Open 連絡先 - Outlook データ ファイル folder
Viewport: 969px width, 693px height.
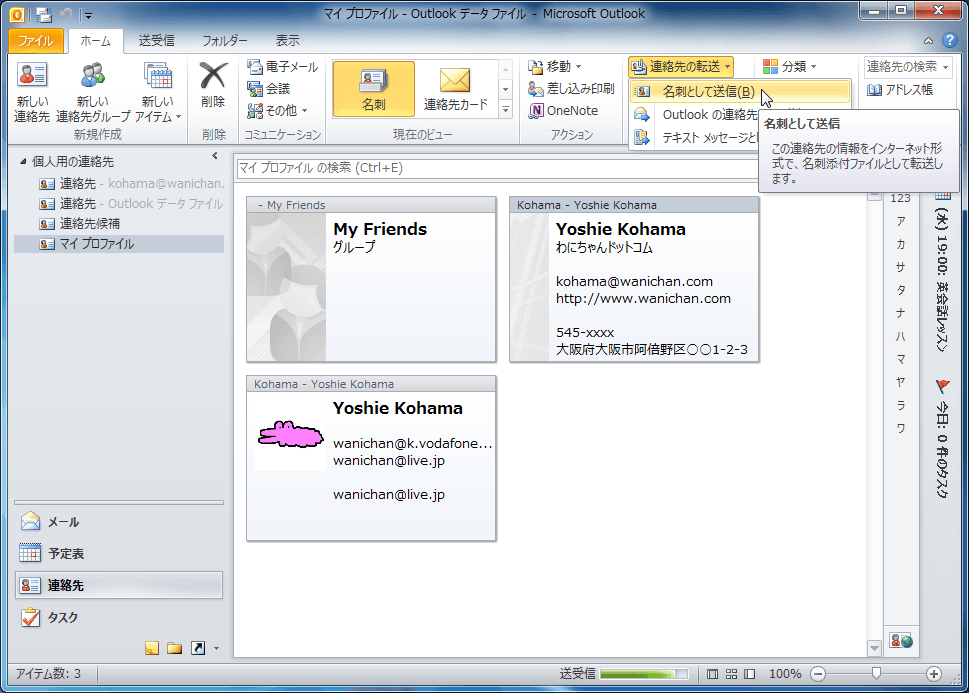(130, 203)
